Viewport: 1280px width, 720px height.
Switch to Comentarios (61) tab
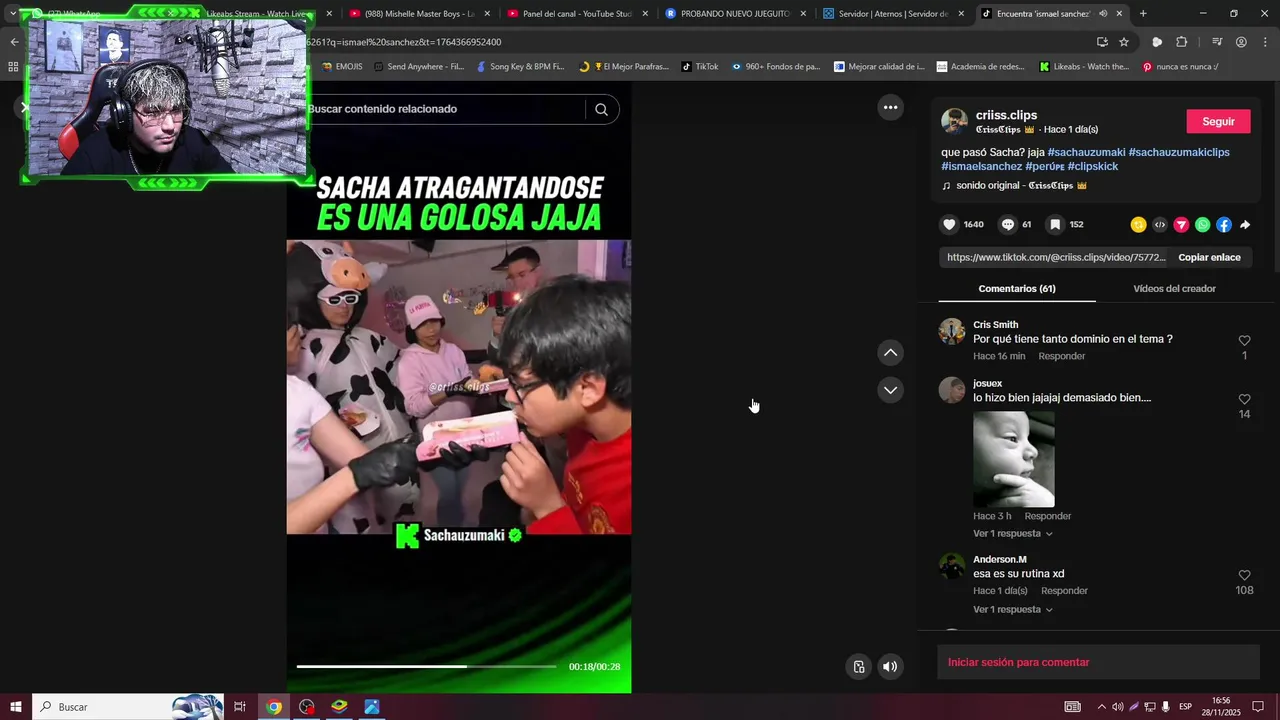coord(1017,288)
